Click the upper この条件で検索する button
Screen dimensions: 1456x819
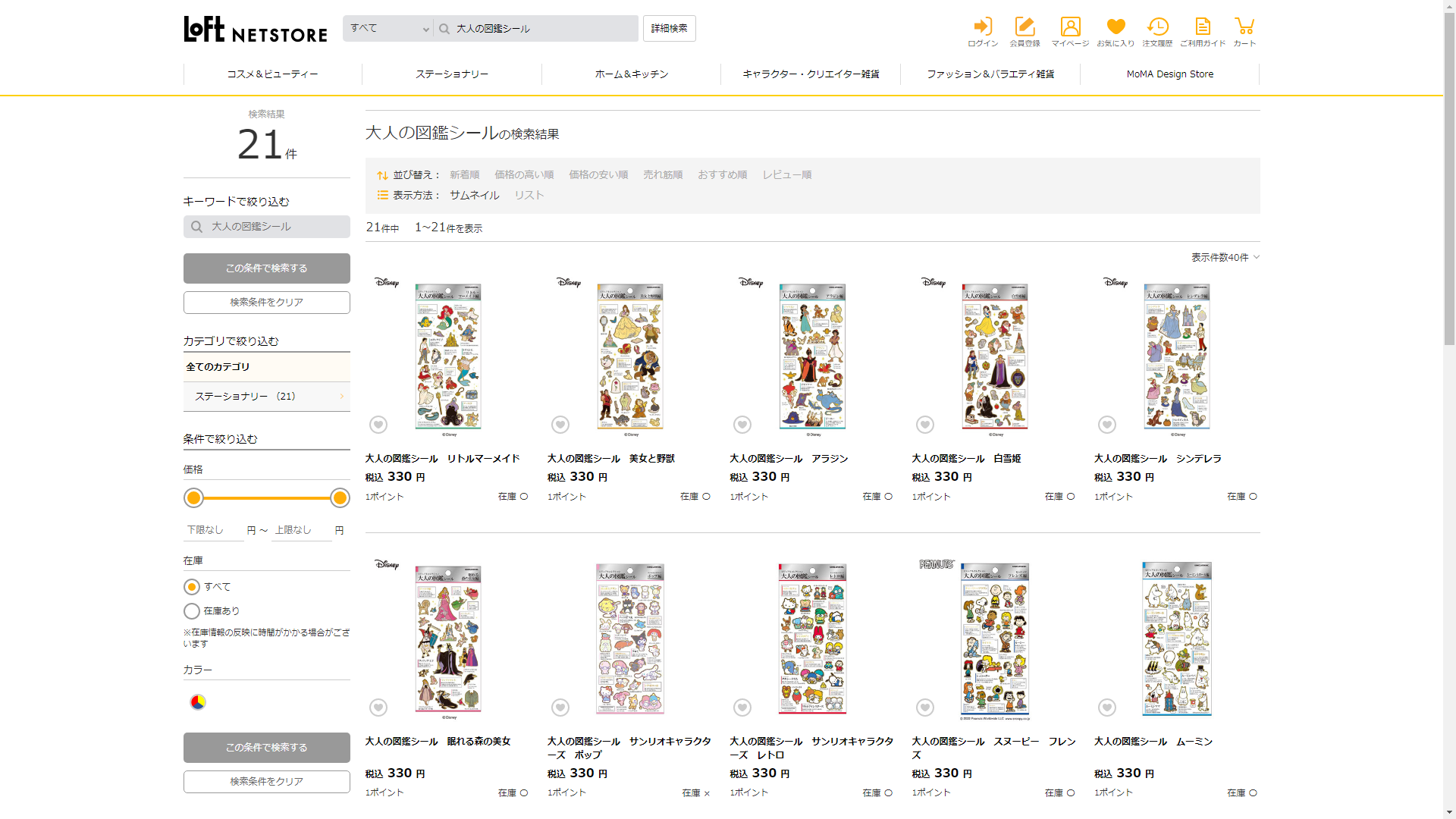[x=267, y=268]
